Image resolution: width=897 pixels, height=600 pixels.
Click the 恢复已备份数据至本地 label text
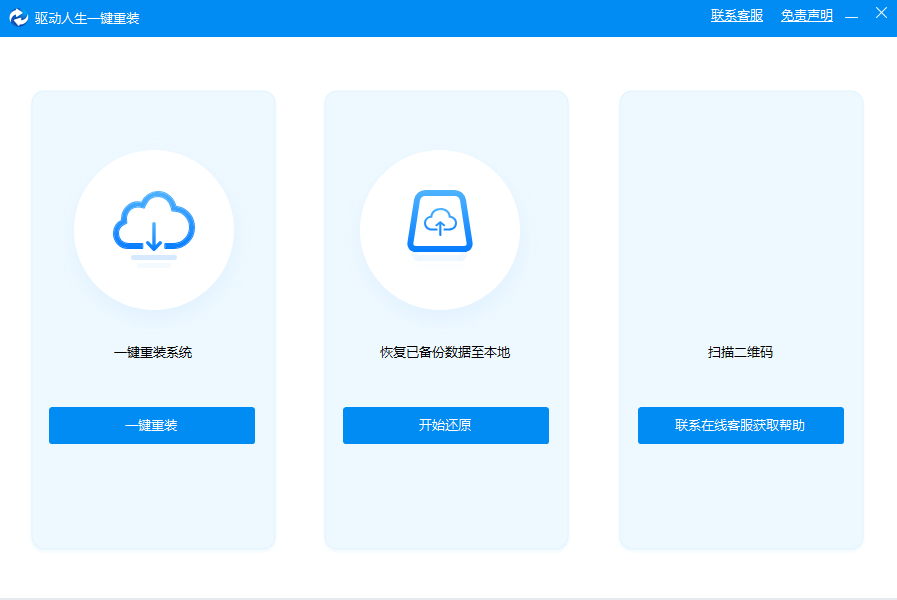(x=445, y=352)
